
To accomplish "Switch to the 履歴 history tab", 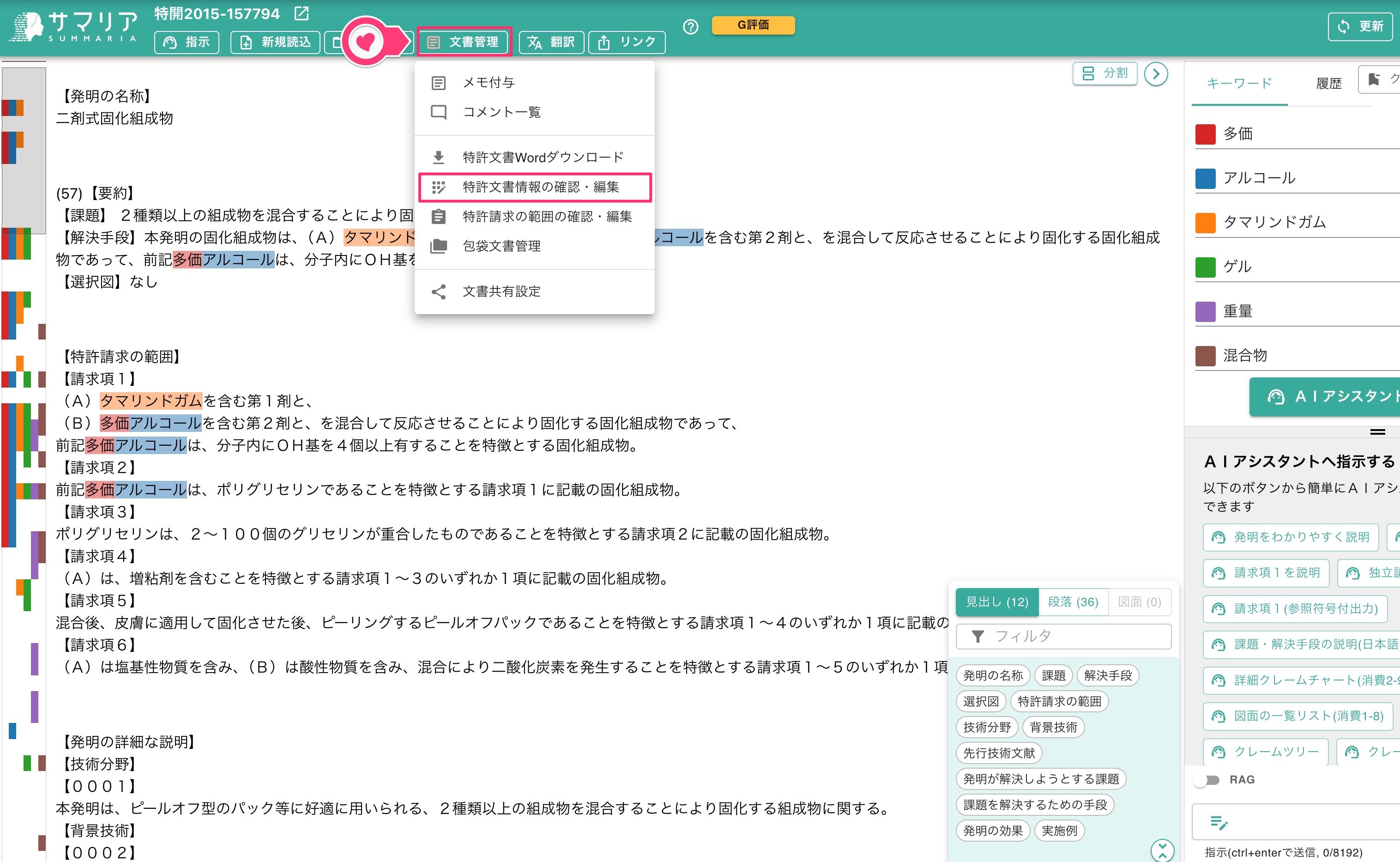I will coord(1328,83).
